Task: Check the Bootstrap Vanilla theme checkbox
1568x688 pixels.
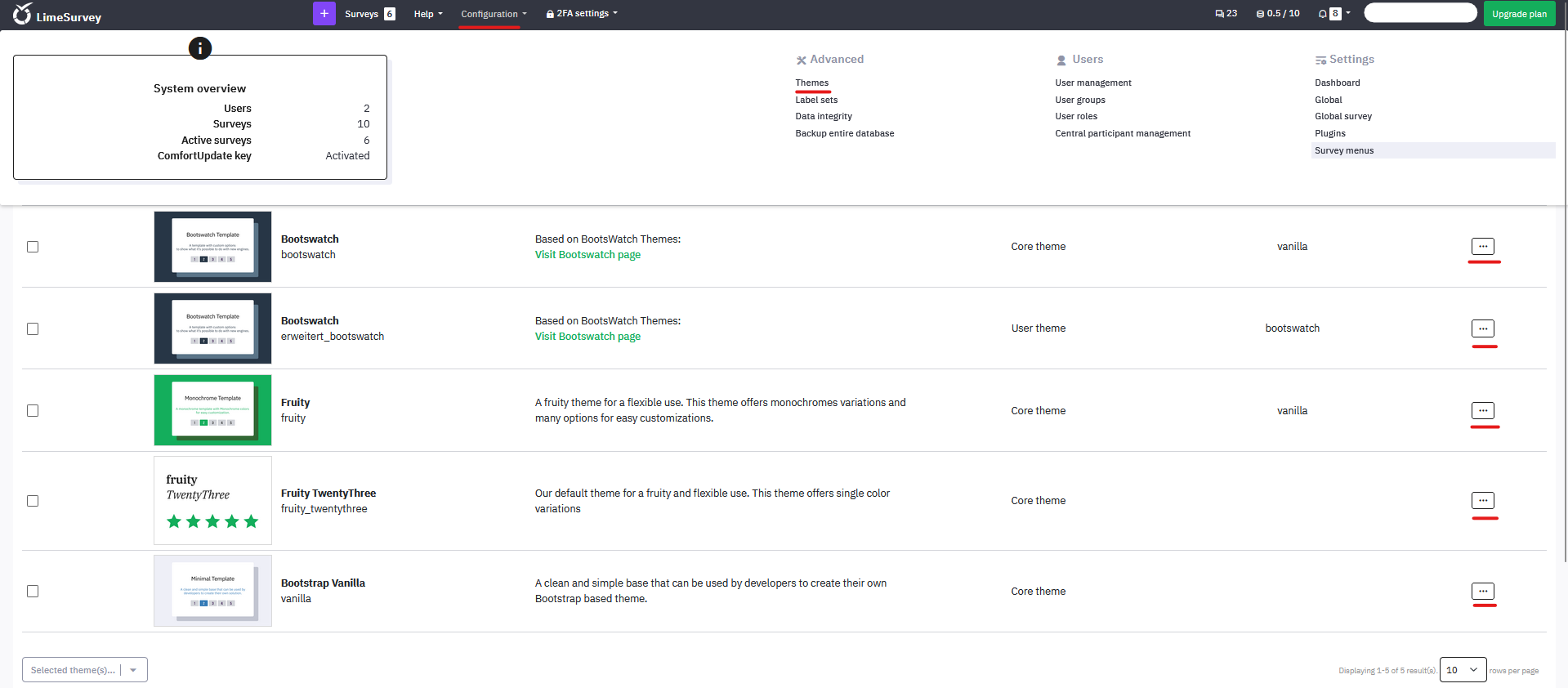Action: pos(33,592)
